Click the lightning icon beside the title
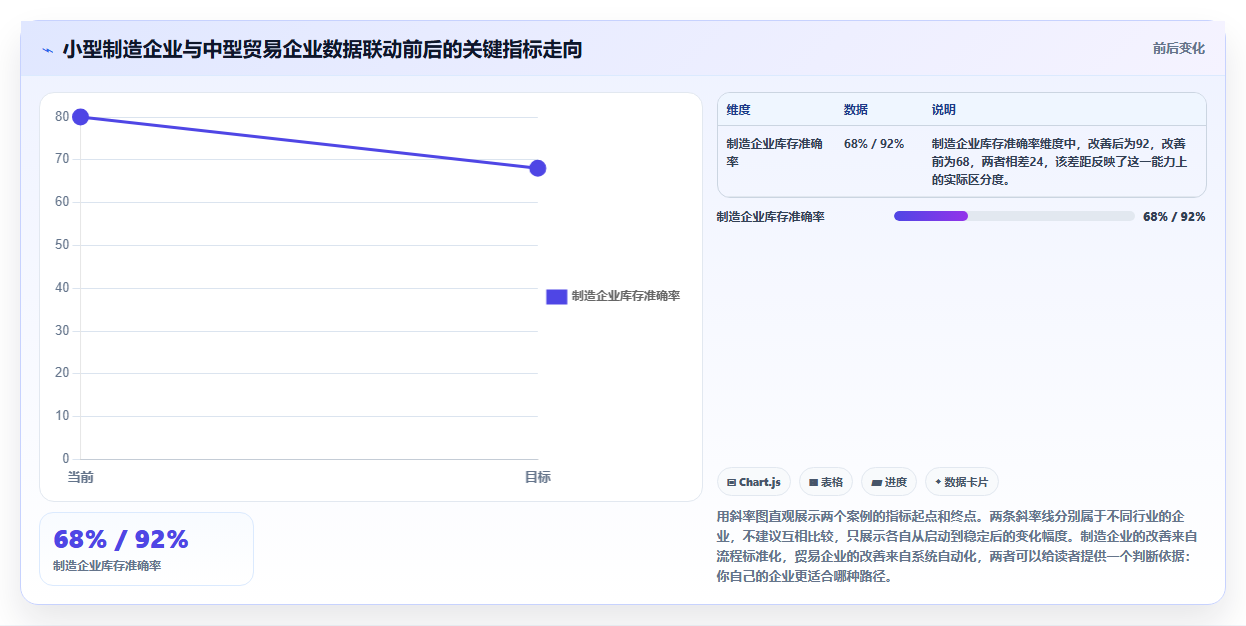Screen dimensions: 1246x626 pyautogui.click(x=47, y=49)
